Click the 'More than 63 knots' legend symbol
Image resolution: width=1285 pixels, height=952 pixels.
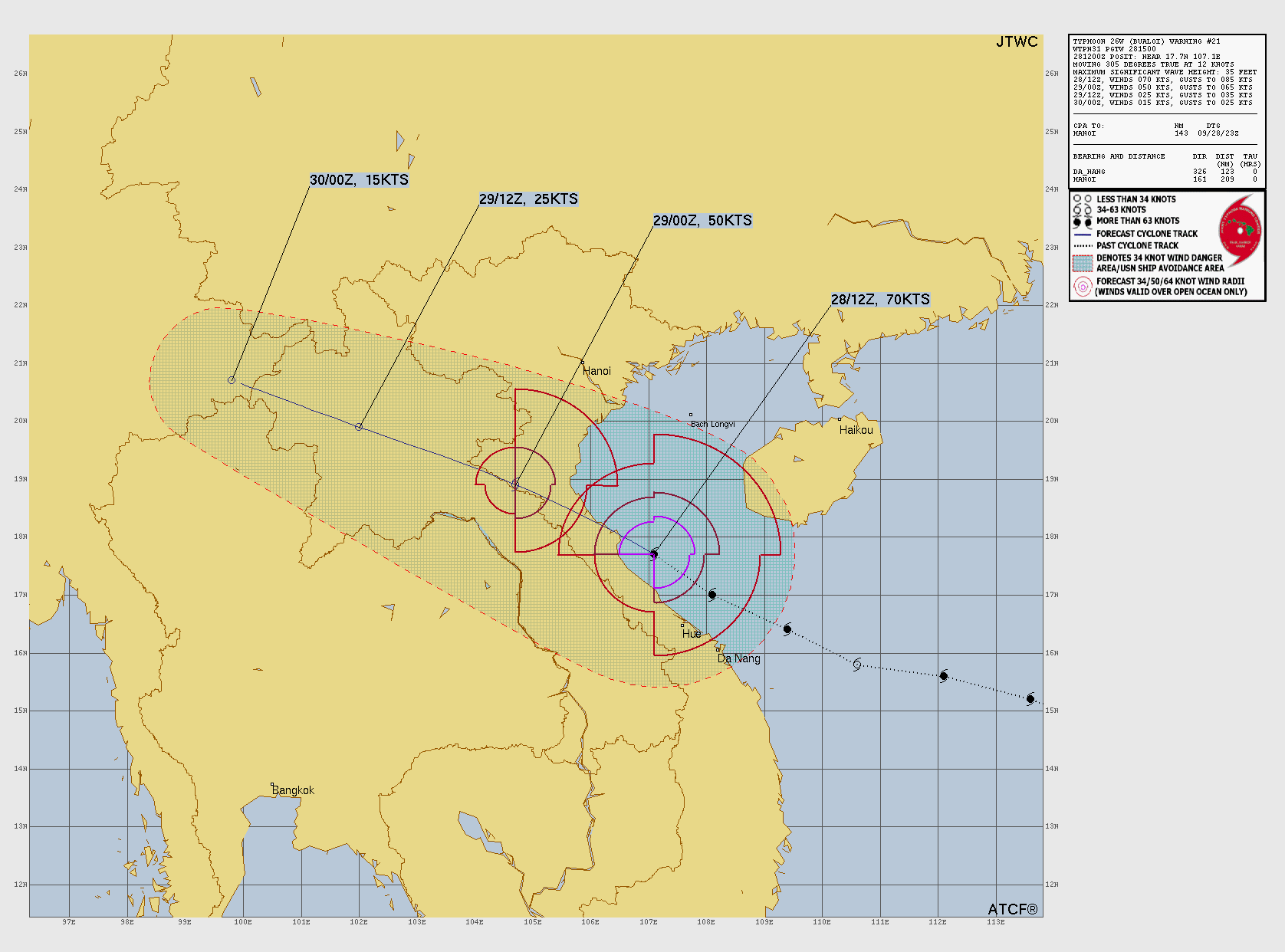point(1082,222)
